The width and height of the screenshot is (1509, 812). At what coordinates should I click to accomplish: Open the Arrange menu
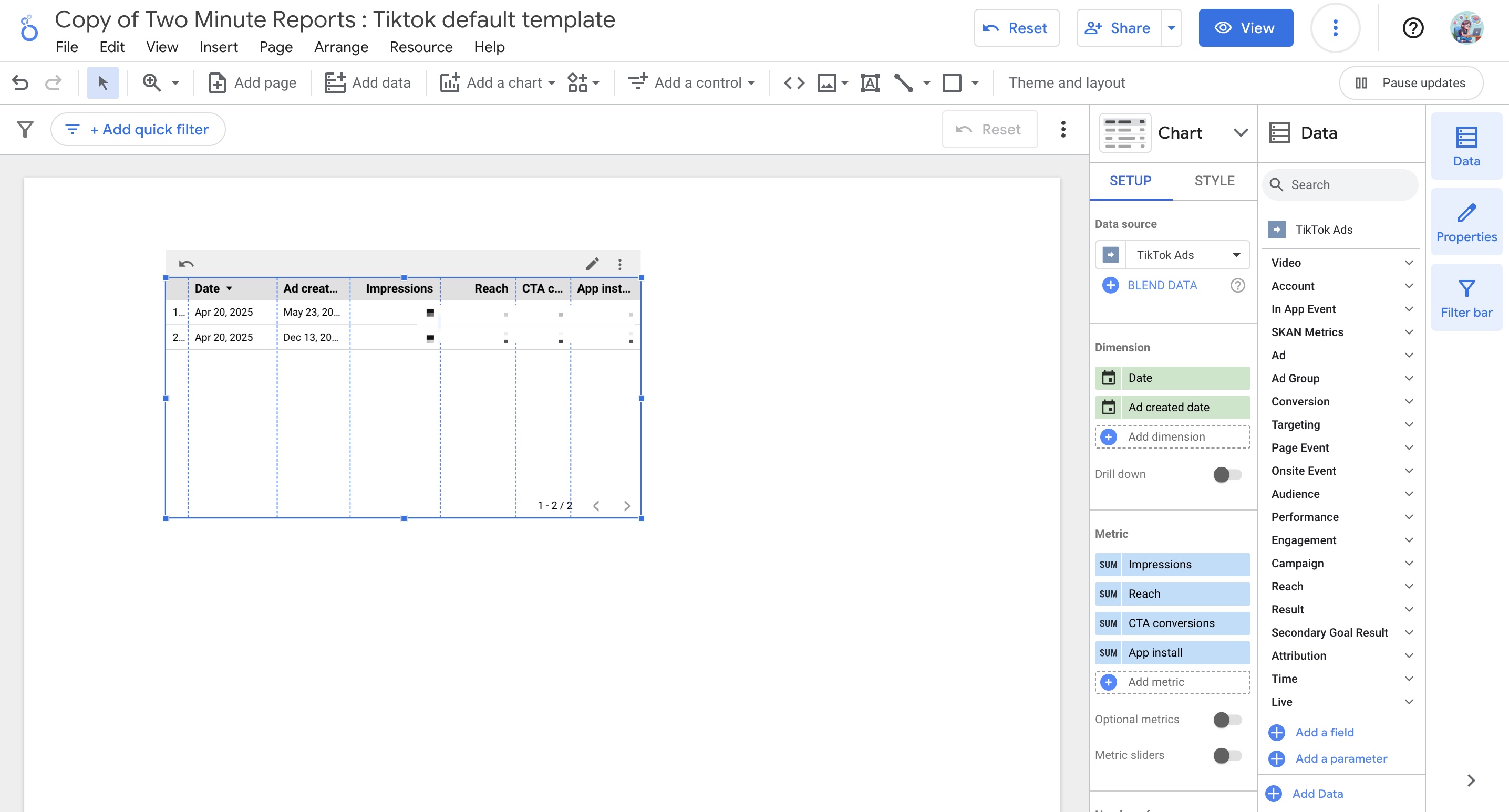pyautogui.click(x=341, y=47)
